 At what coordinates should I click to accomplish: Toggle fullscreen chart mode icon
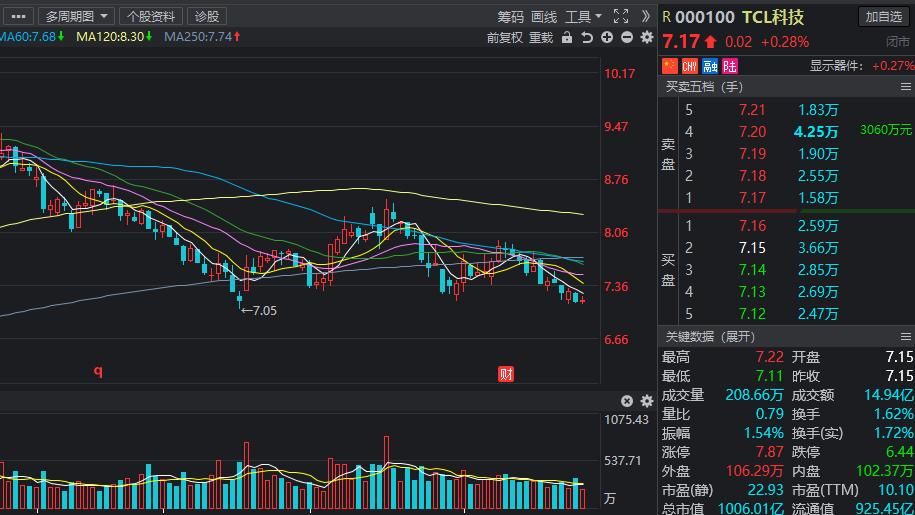[621, 16]
